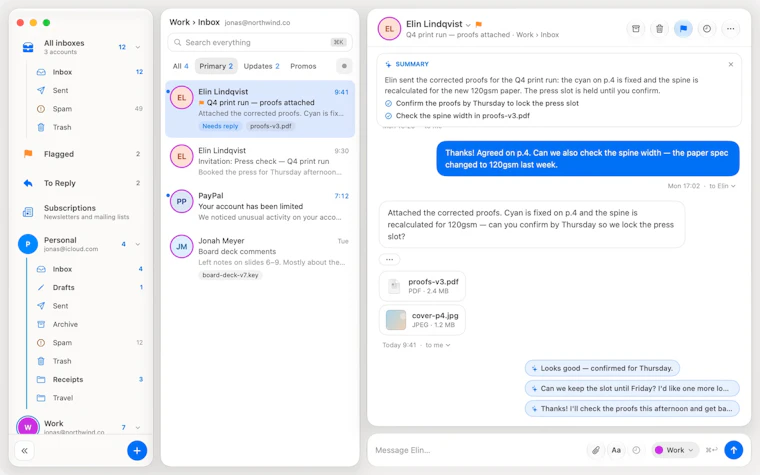Archive the message using header archive icon
This screenshot has width=760, height=475.
[635, 29]
